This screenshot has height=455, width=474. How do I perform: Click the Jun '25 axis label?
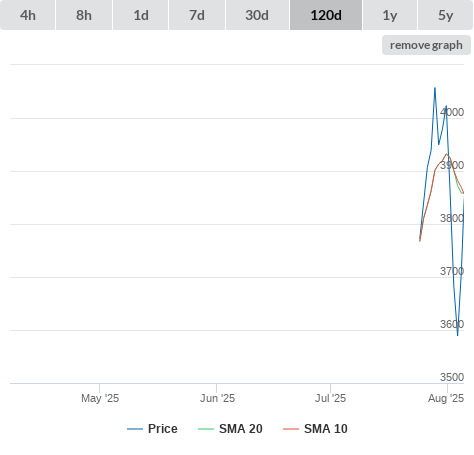tap(217, 398)
